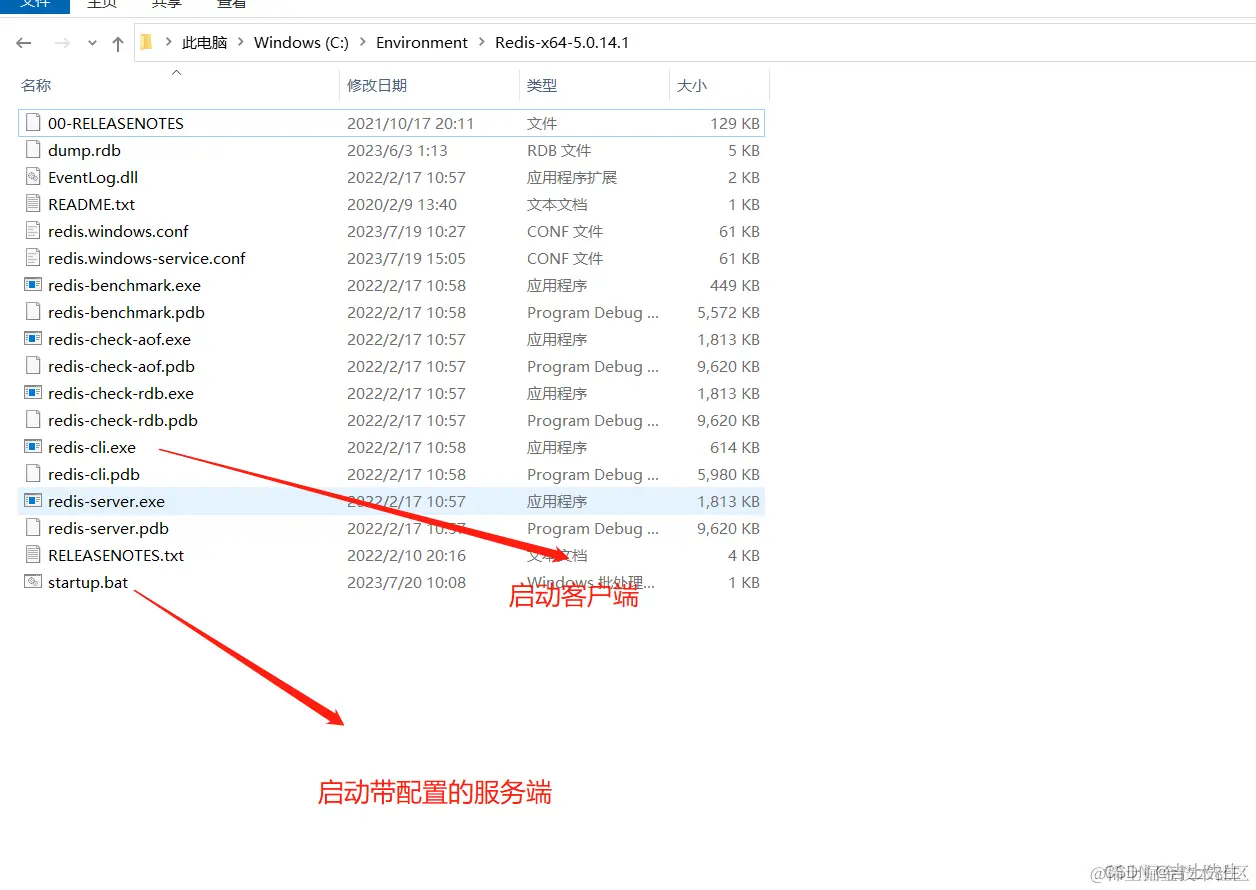Viewport: 1256px width, 890px height.
Task: Click file name redis.windows.conf
Action: point(118,232)
